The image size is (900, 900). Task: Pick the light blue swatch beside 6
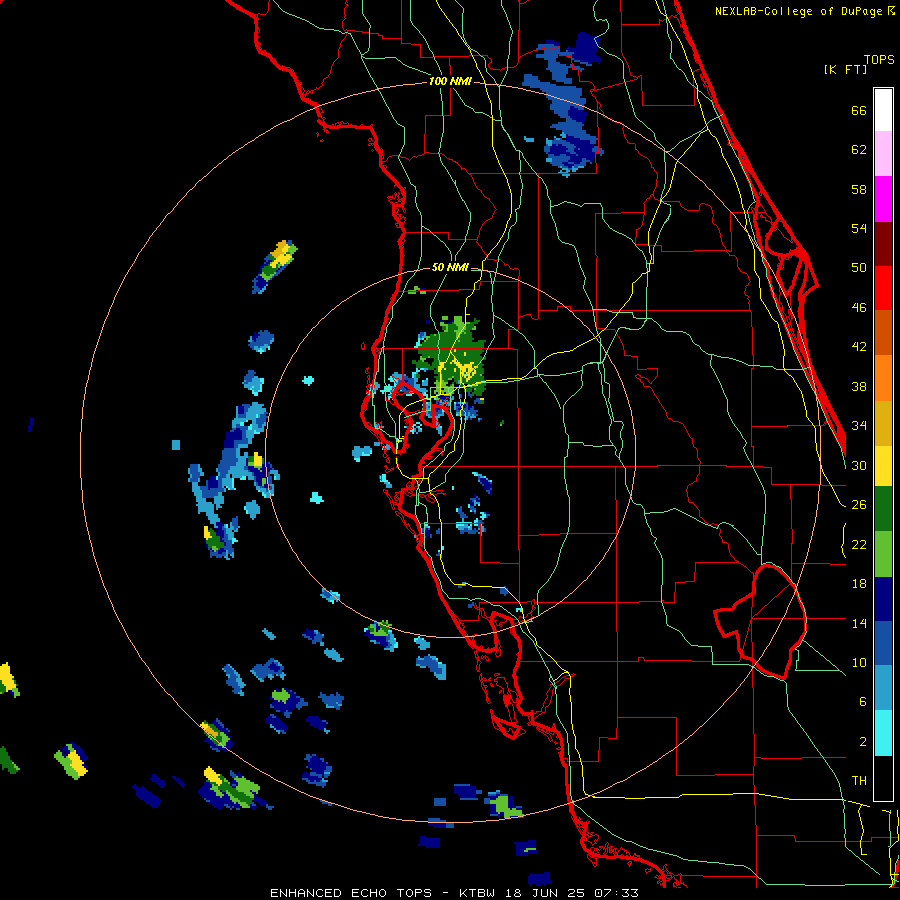point(883,688)
